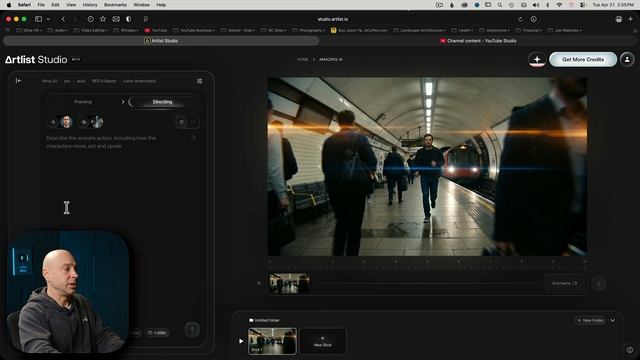
Task: Add a New Shot
Action: [x=322, y=341]
